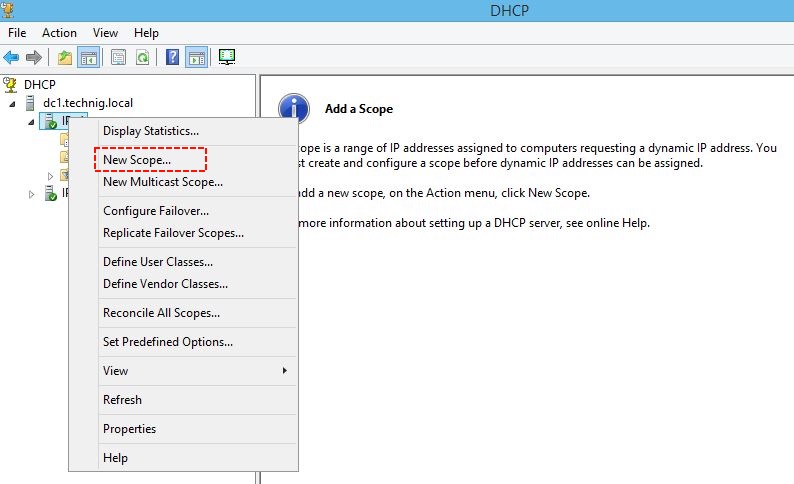
Task: Open the File menu in the menu bar
Action: [x=17, y=33]
